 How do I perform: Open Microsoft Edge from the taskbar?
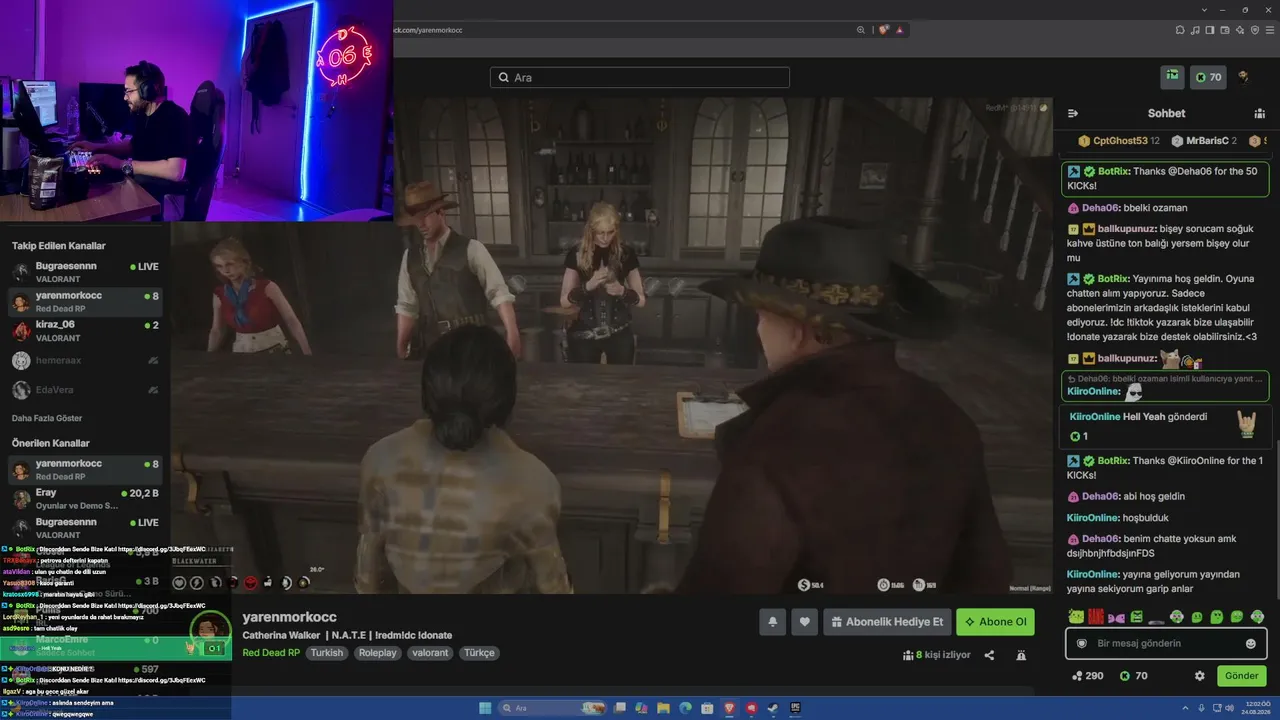coord(686,708)
